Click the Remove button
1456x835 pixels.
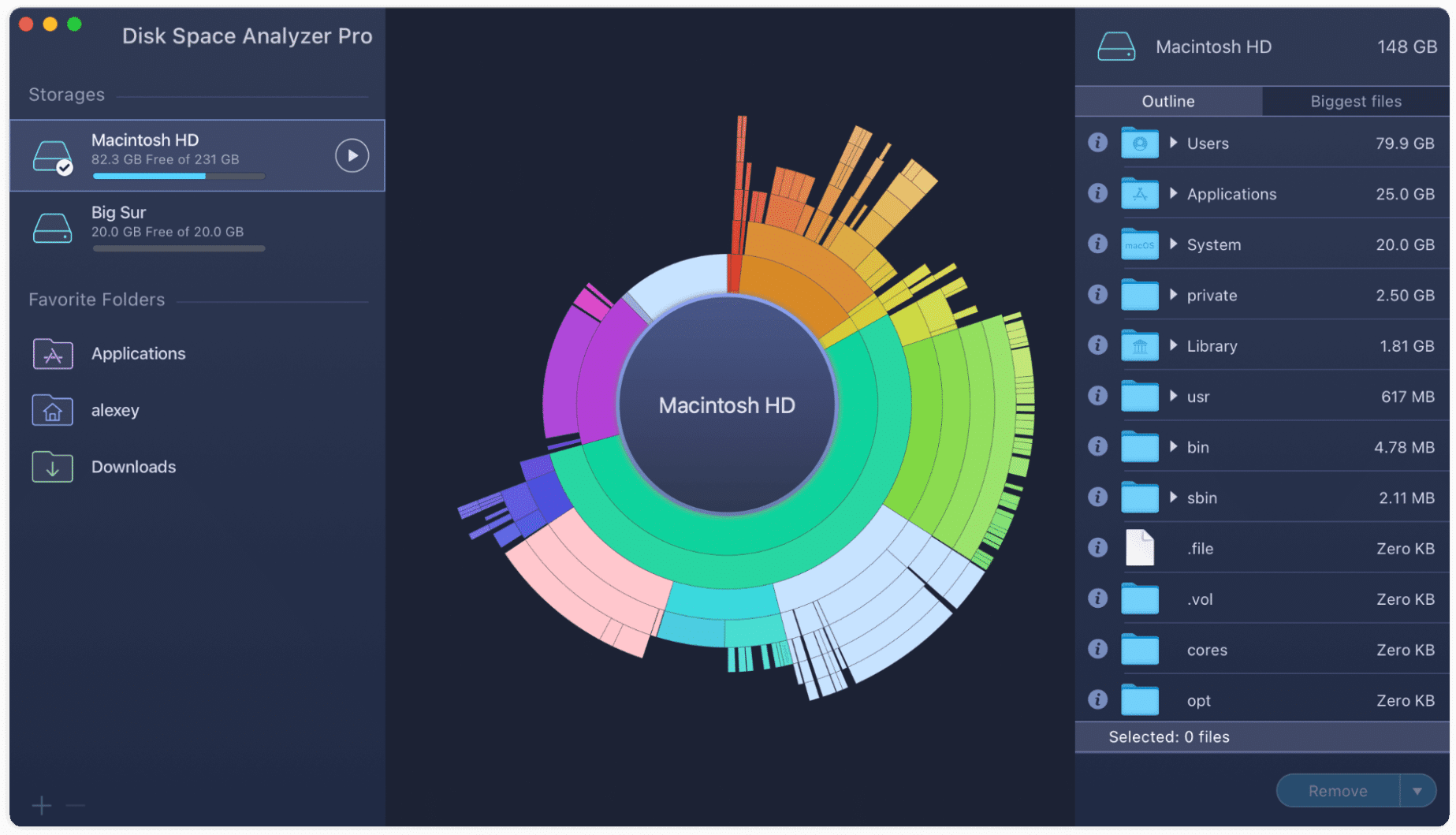[1338, 791]
